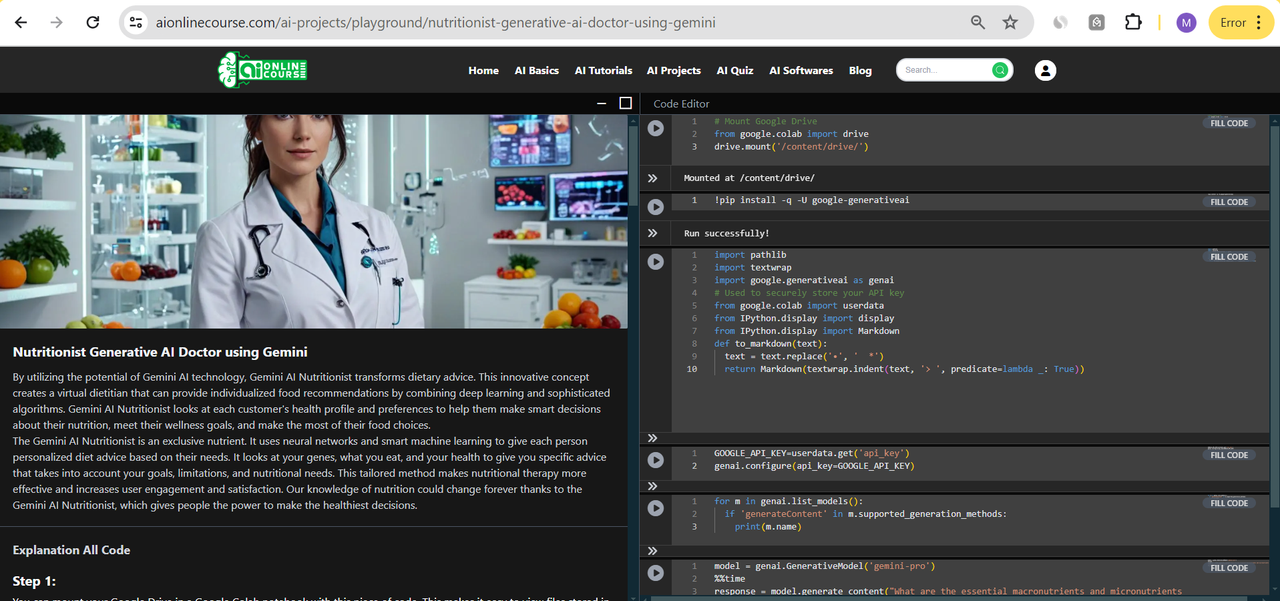Image resolution: width=1280 pixels, height=601 pixels.
Task: Bookmark this page with the star icon
Action: (x=1010, y=22)
